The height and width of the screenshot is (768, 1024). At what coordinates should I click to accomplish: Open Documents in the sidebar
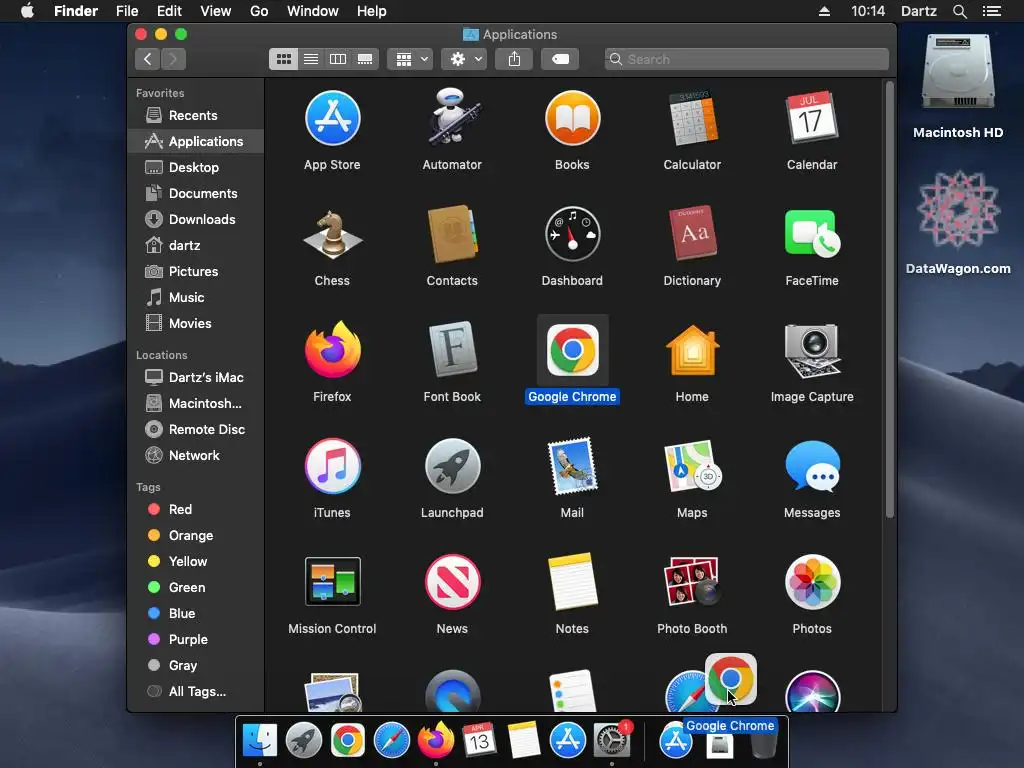(196, 193)
